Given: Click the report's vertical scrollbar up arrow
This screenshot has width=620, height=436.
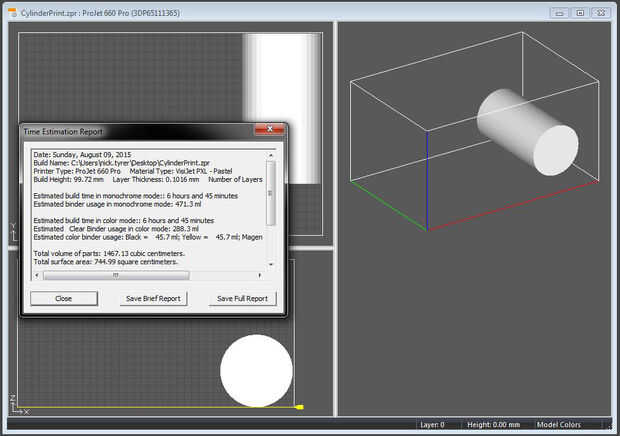Looking at the screenshot, I should click(x=271, y=155).
